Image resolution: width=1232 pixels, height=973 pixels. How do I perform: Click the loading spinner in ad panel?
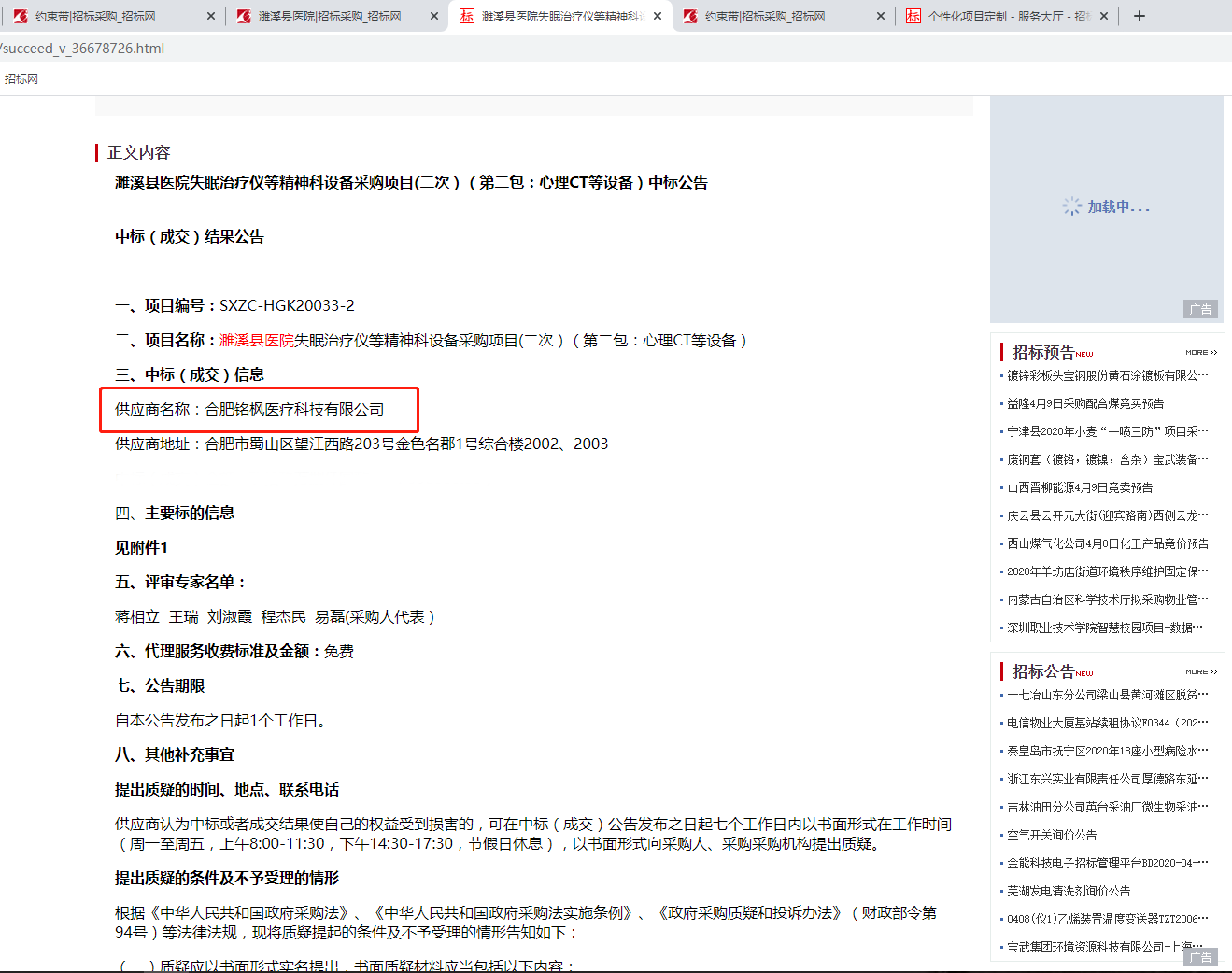[x=1071, y=206]
